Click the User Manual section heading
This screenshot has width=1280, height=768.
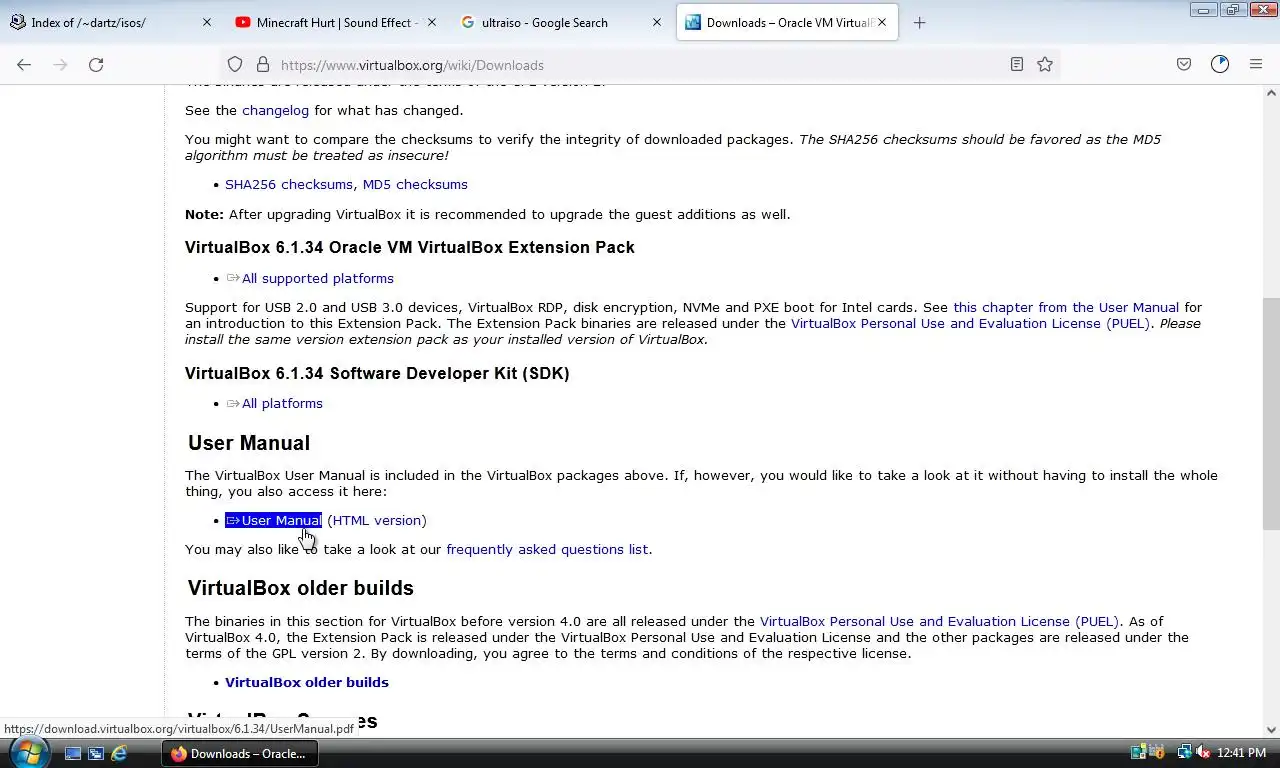pyautogui.click(x=249, y=442)
